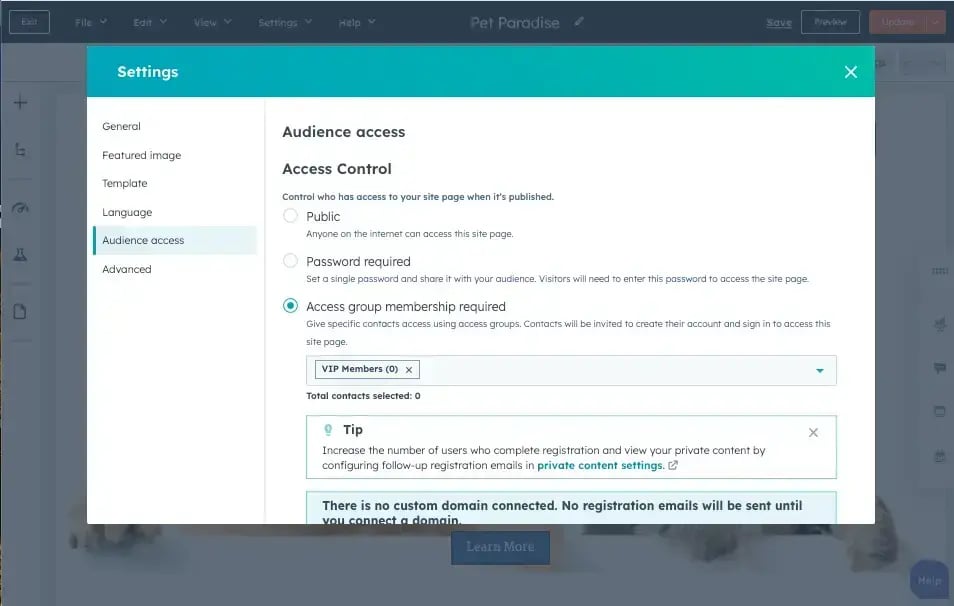
Task: Click the Pet Paradise page title
Action: pyautogui.click(x=515, y=23)
